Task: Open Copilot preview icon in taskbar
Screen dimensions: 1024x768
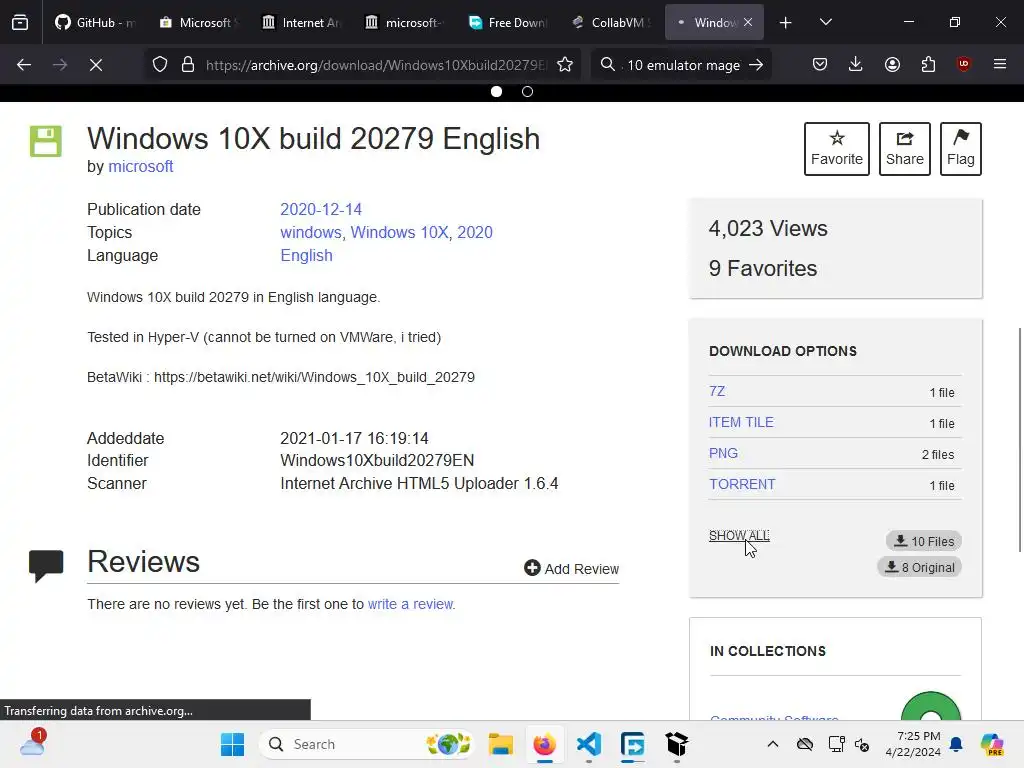Action: pyautogui.click(x=992, y=744)
